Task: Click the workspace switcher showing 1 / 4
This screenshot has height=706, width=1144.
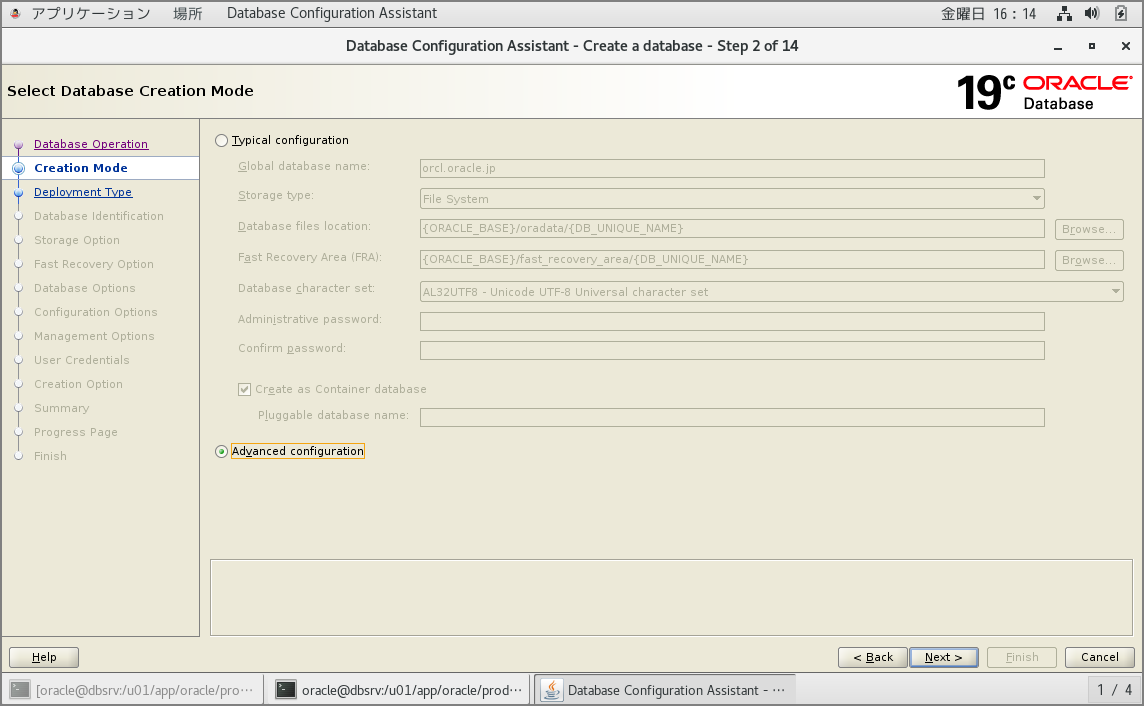Action: click(1114, 690)
